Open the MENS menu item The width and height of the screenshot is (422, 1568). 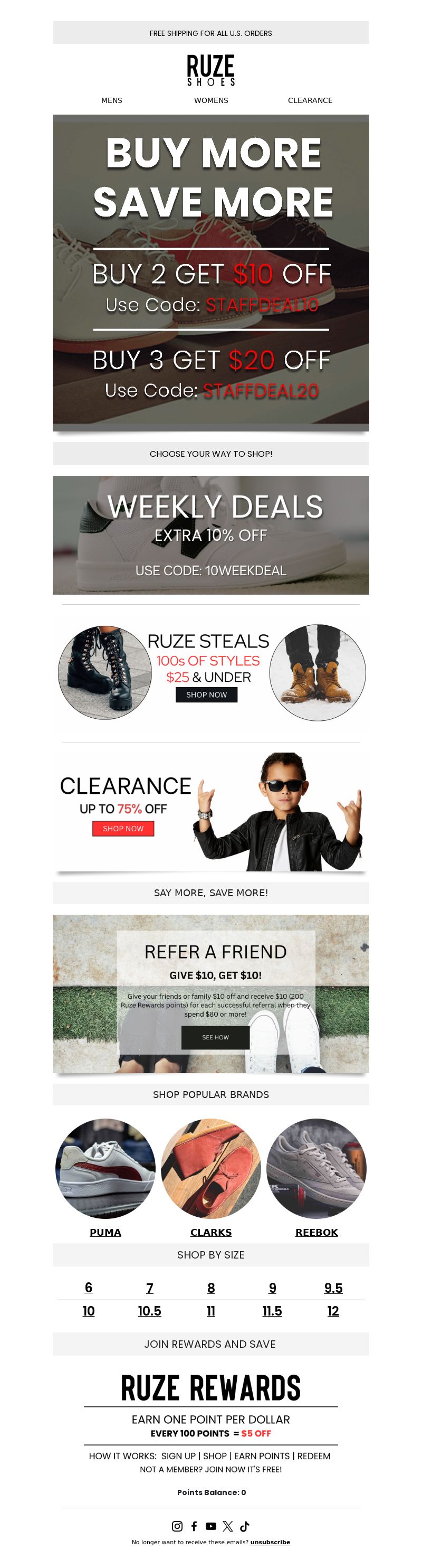point(111,100)
